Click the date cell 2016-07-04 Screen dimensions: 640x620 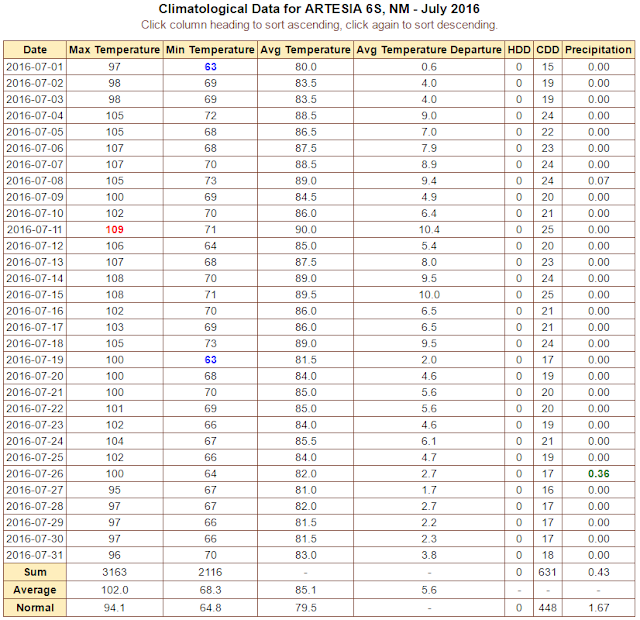[x=35, y=116]
